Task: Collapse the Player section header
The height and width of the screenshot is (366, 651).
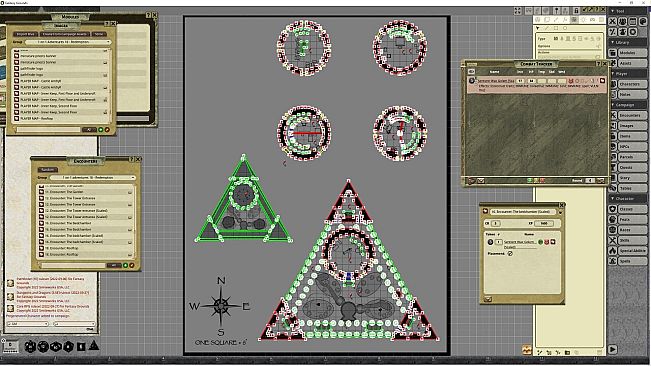Action: click(628, 73)
